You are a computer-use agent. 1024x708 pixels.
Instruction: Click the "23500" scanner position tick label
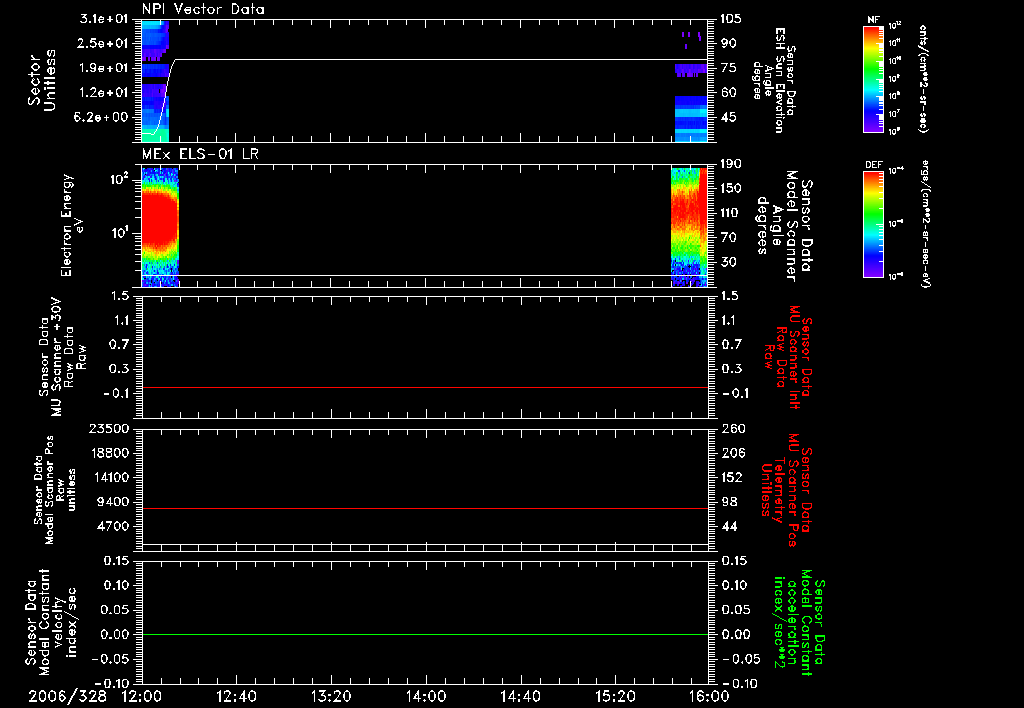click(x=108, y=428)
